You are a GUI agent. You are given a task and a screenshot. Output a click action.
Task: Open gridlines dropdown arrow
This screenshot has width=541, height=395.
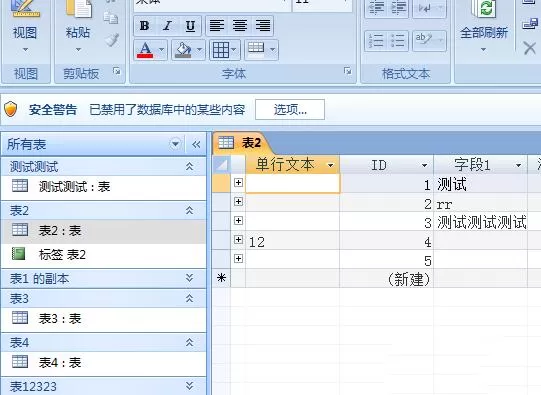tap(234, 50)
